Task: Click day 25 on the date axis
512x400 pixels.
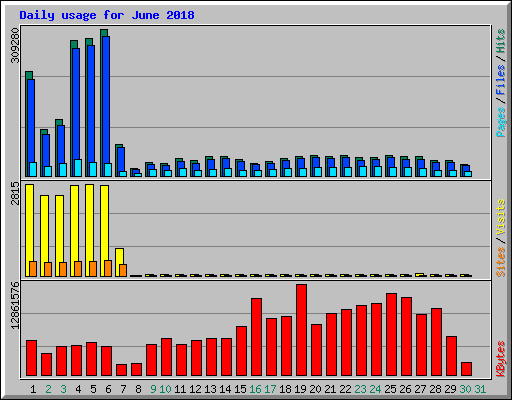Action: tap(390, 389)
